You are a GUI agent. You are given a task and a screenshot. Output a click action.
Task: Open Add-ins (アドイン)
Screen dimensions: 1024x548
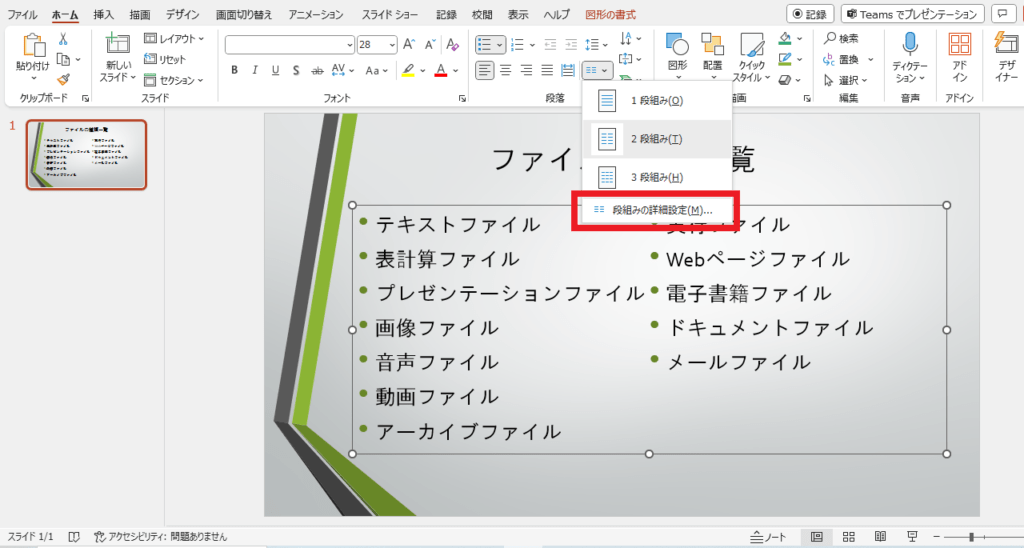(959, 57)
